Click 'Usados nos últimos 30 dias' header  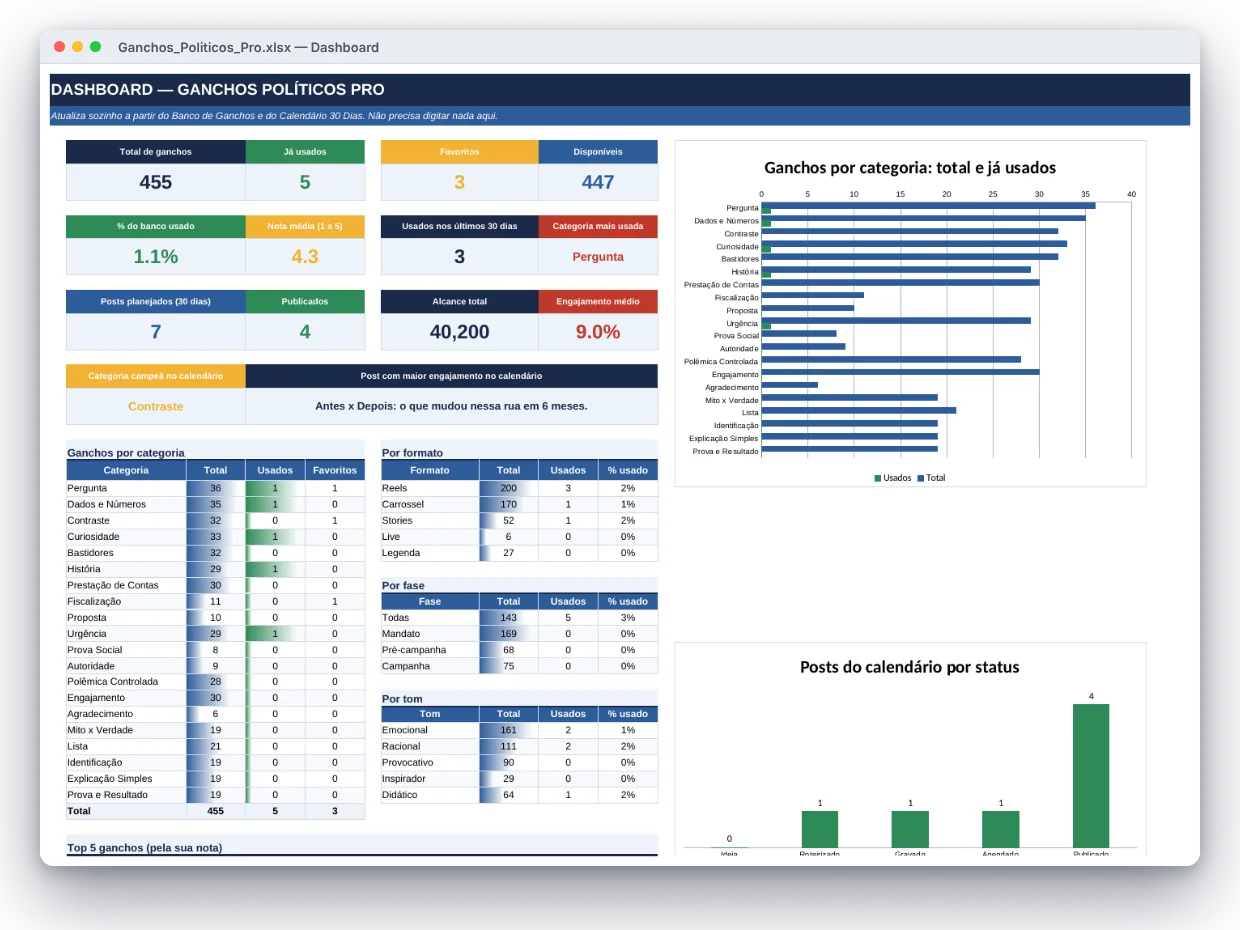click(x=460, y=226)
